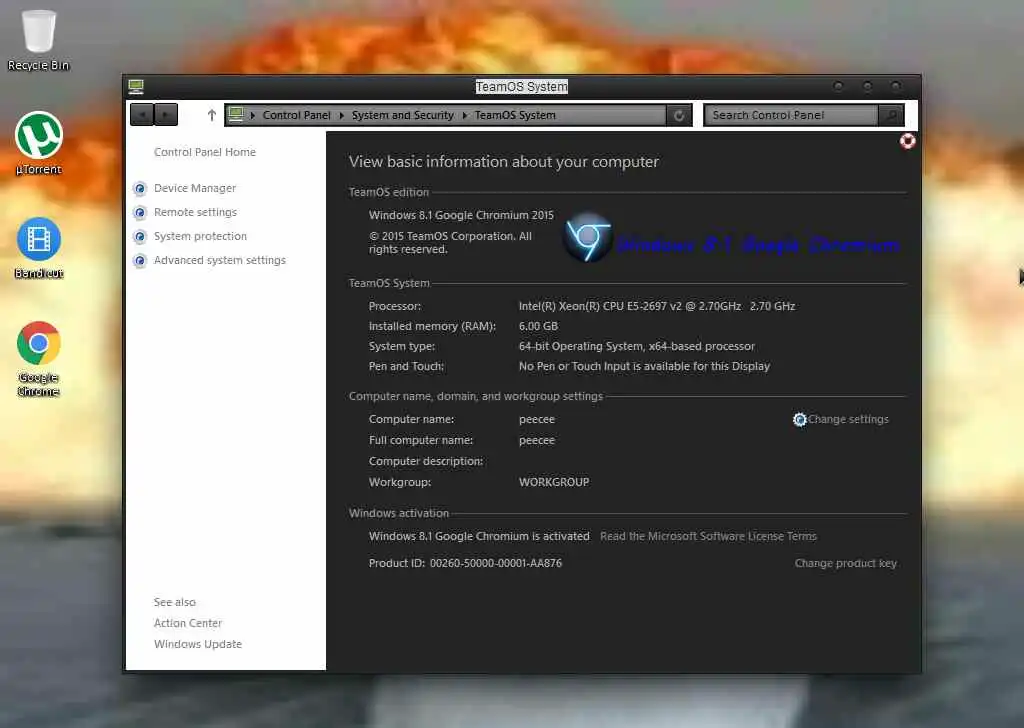
Task: Click the installed memory value 6.00 GB
Action: (x=538, y=326)
